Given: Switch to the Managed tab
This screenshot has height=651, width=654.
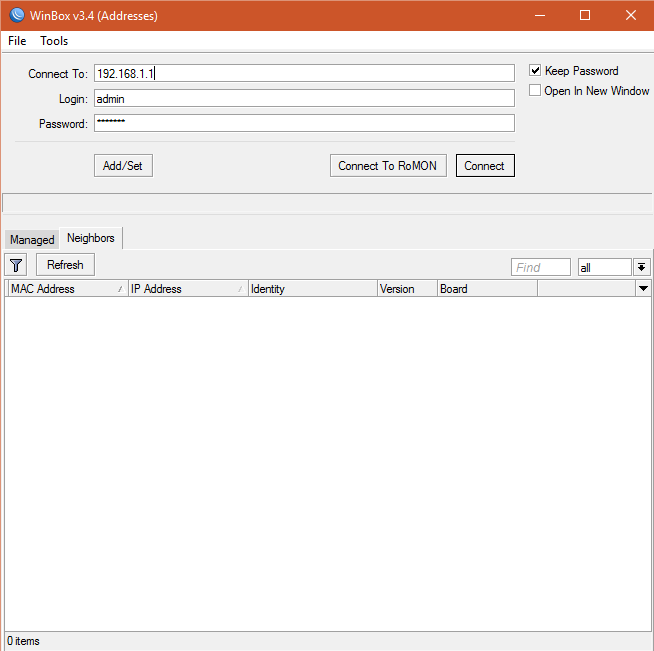Looking at the screenshot, I should [32, 240].
